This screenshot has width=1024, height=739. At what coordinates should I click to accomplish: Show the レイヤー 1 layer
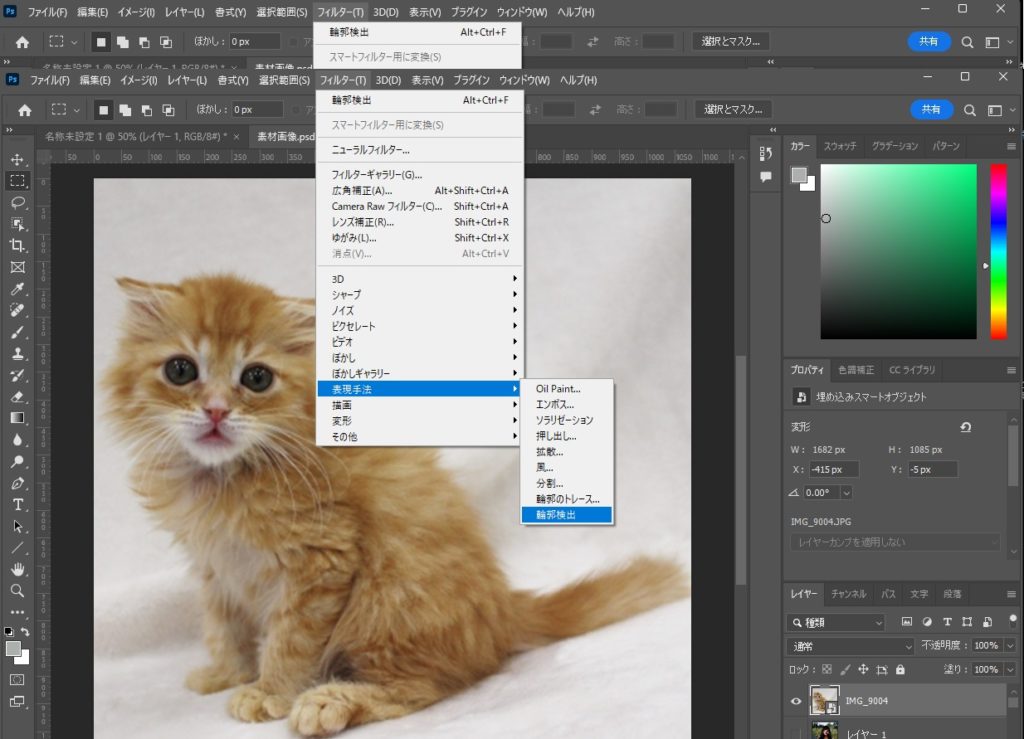(797, 733)
